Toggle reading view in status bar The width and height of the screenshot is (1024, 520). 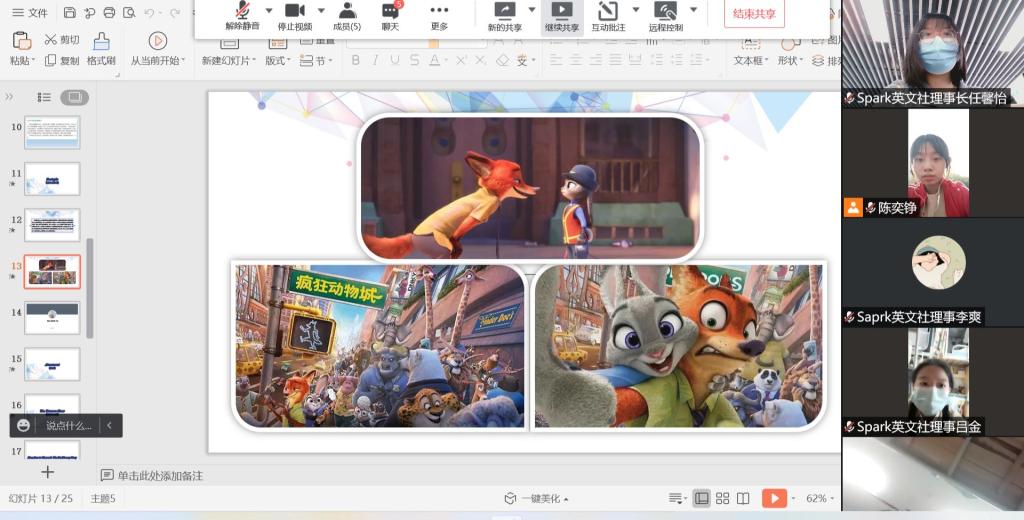tap(743, 498)
